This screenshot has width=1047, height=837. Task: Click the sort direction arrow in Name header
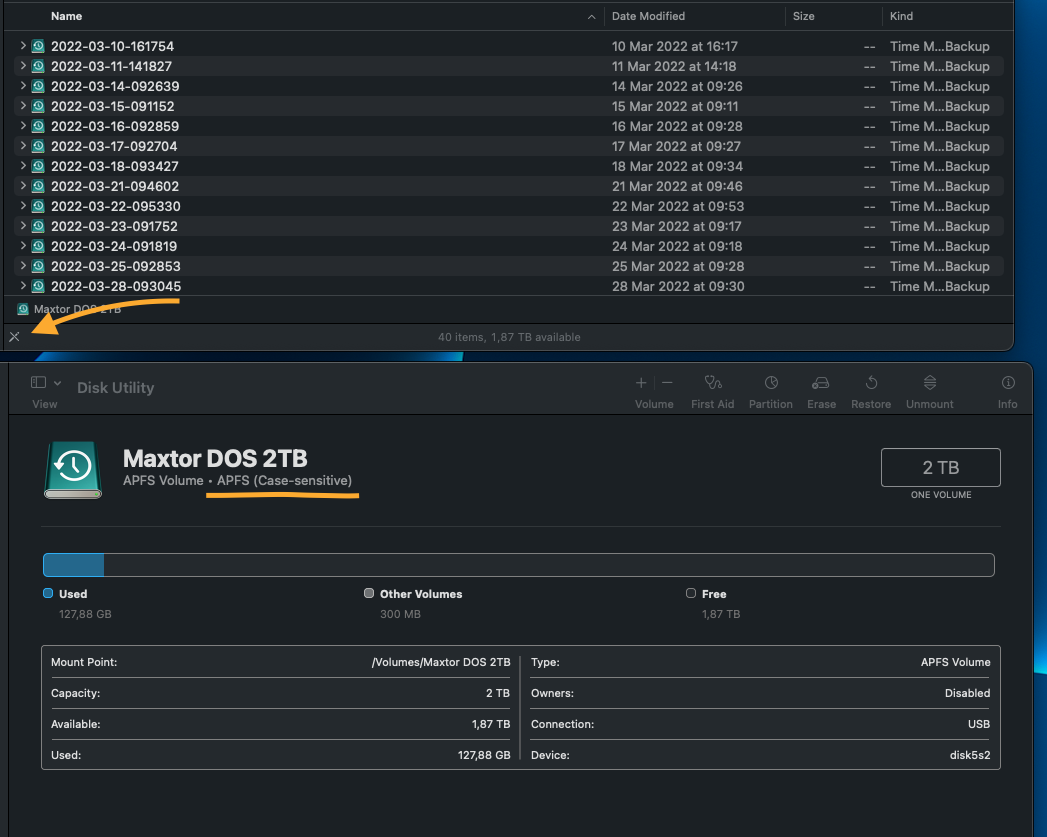[591, 17]
